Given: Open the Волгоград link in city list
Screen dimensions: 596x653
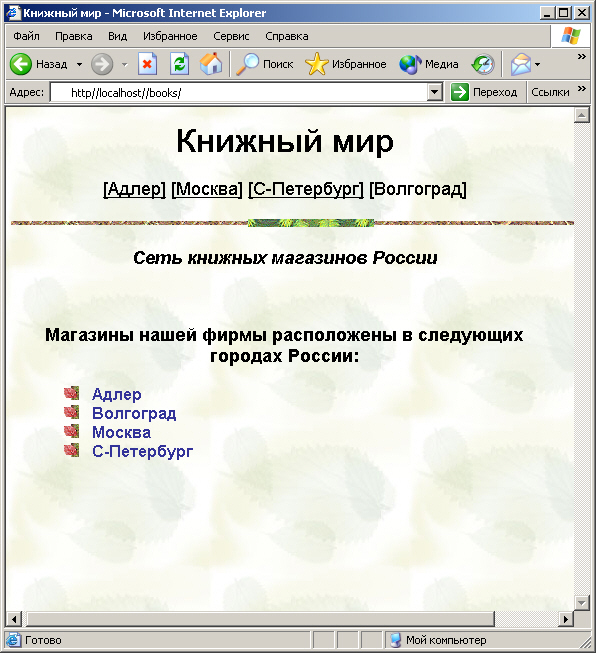Looking at the screenshot, I should (134, 413).
